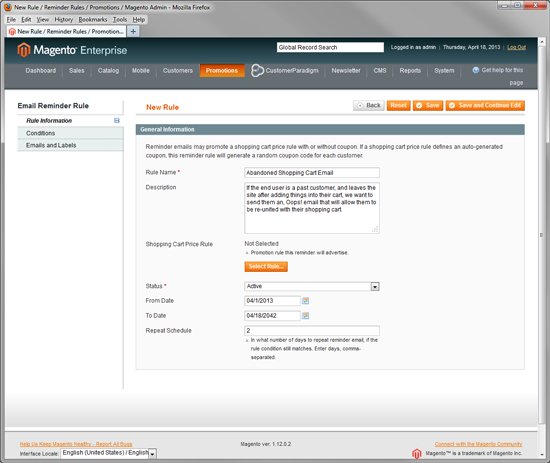Open Firefox History menu

pyautogui.click(x=64, y=20)
